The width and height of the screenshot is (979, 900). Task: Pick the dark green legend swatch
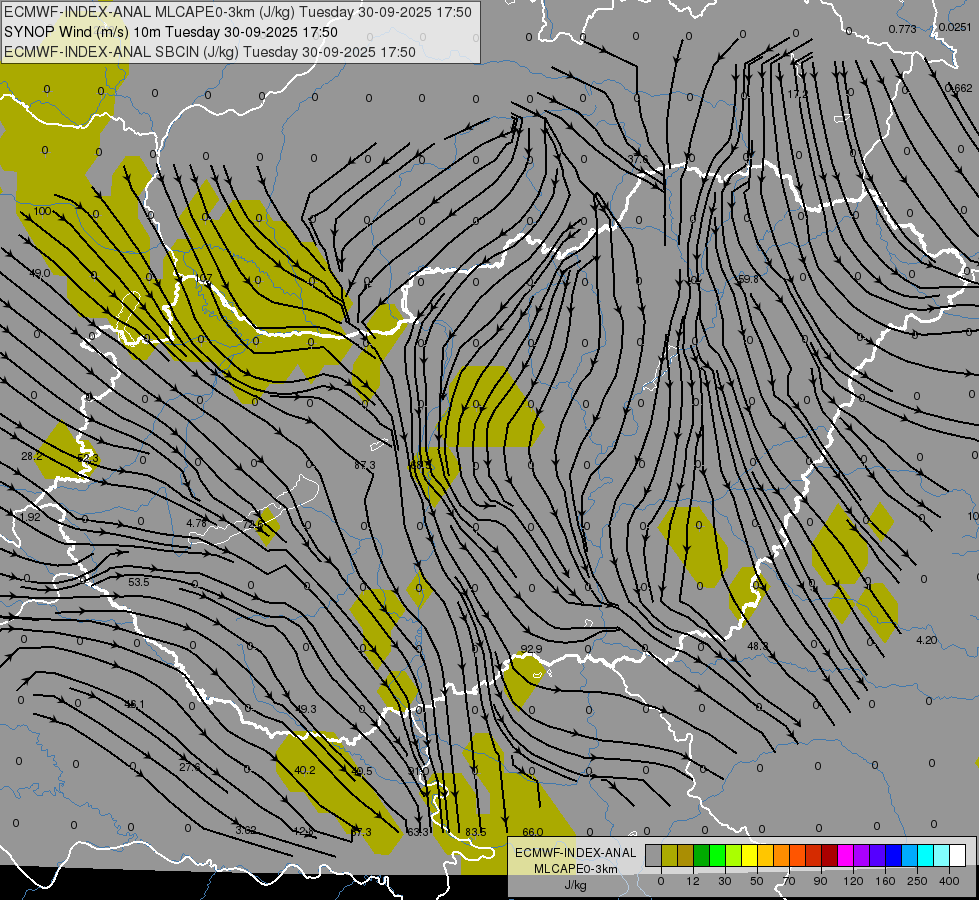coord(701,855)
